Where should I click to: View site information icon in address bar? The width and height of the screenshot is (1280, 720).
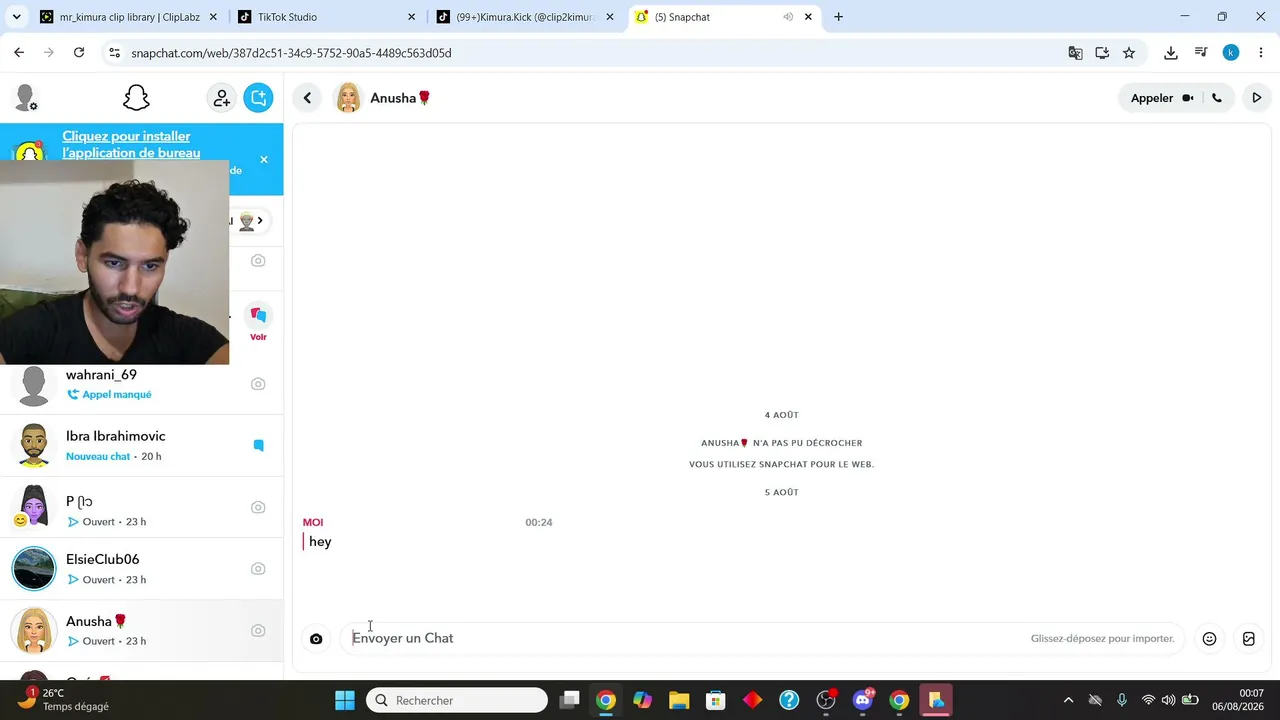pos(115,53)
